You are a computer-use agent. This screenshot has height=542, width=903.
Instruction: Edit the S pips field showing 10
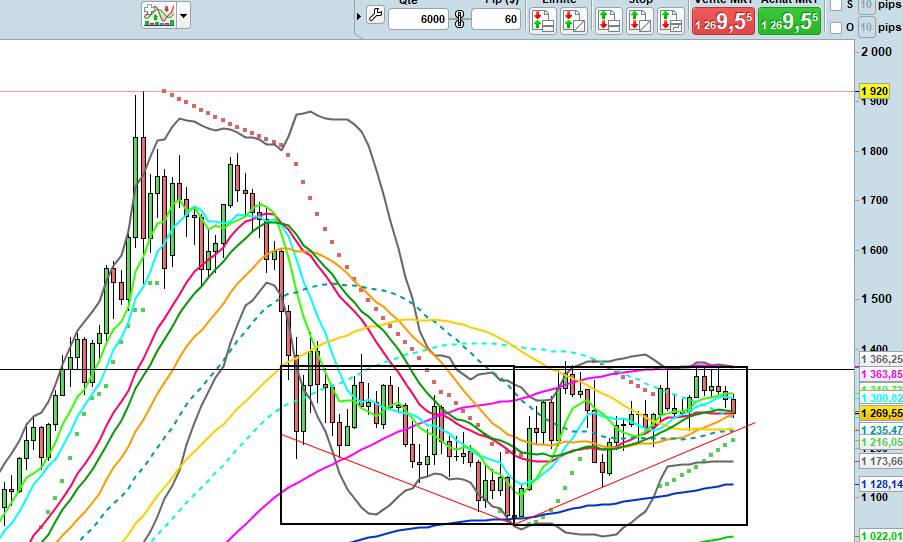[x=866, y=5]
